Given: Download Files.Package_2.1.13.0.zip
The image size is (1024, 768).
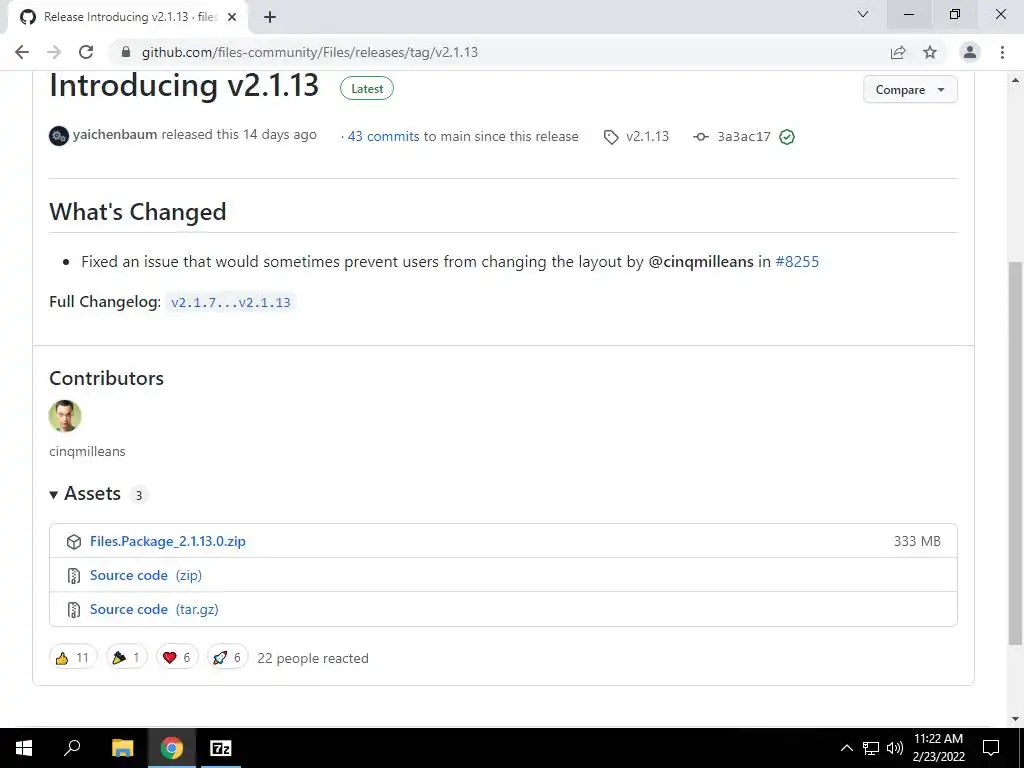Looking at the screenshot, I should click(x=168, y=541).
